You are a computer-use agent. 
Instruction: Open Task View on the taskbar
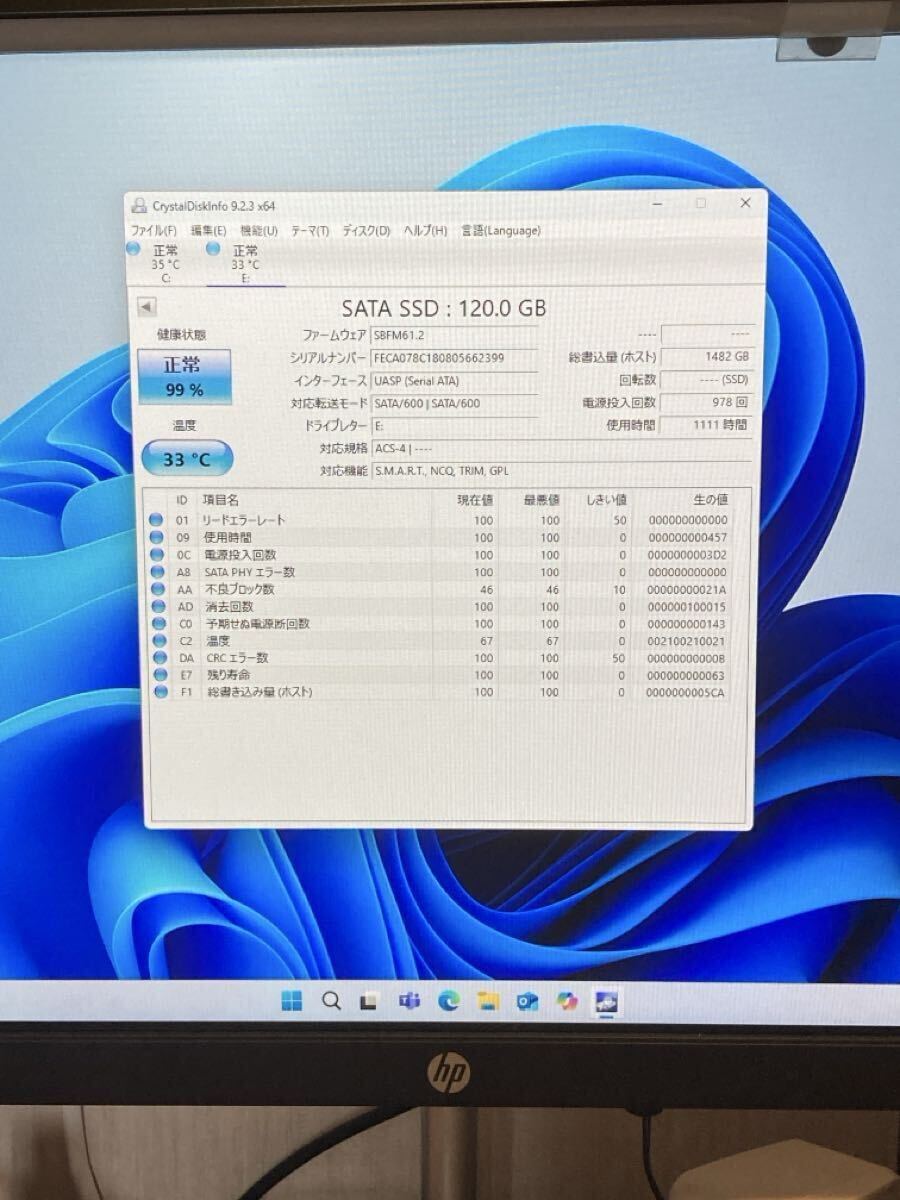(x=369, y=1001)
